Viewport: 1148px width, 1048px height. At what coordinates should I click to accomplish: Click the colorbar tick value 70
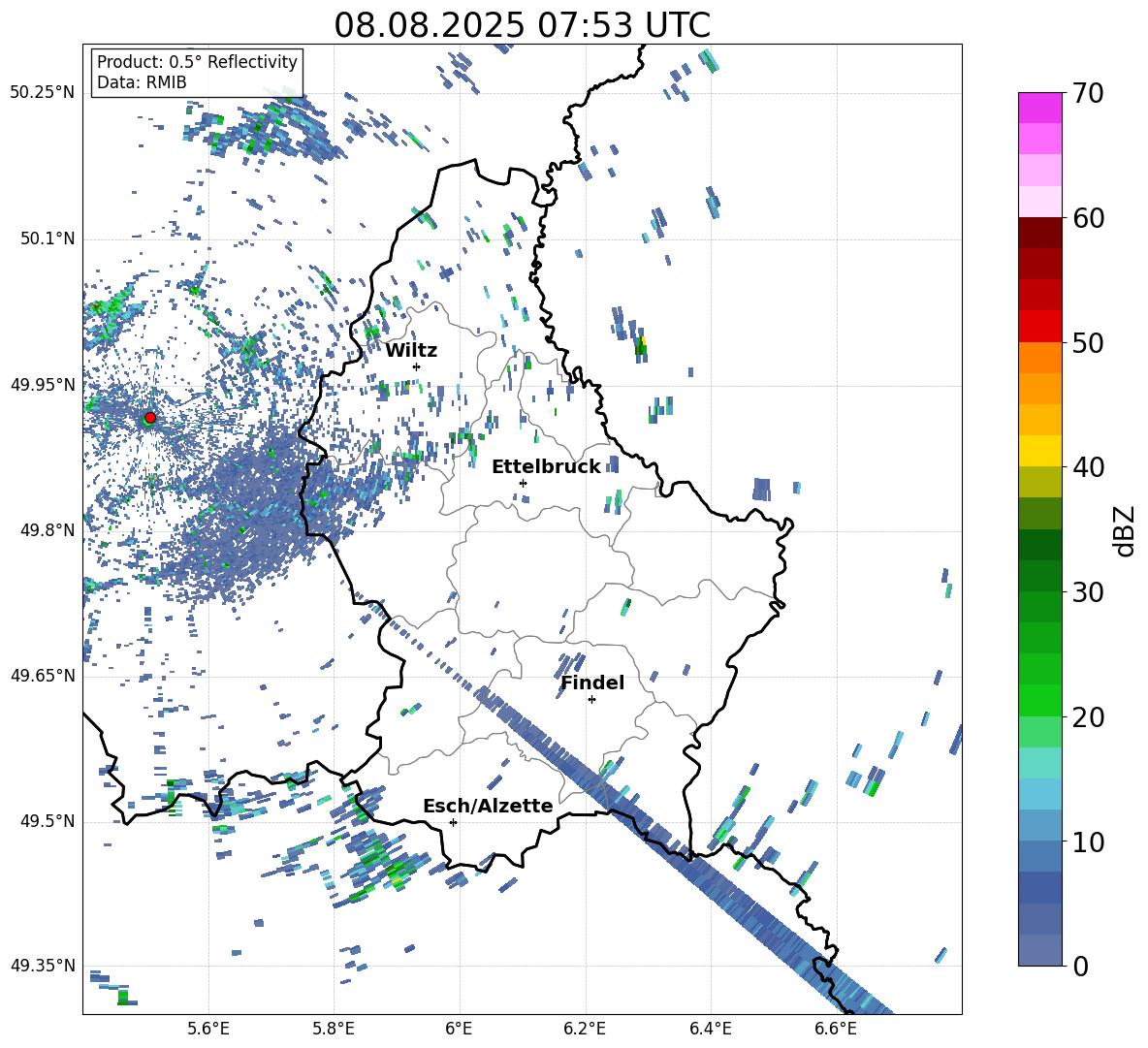pos(1088,94)
